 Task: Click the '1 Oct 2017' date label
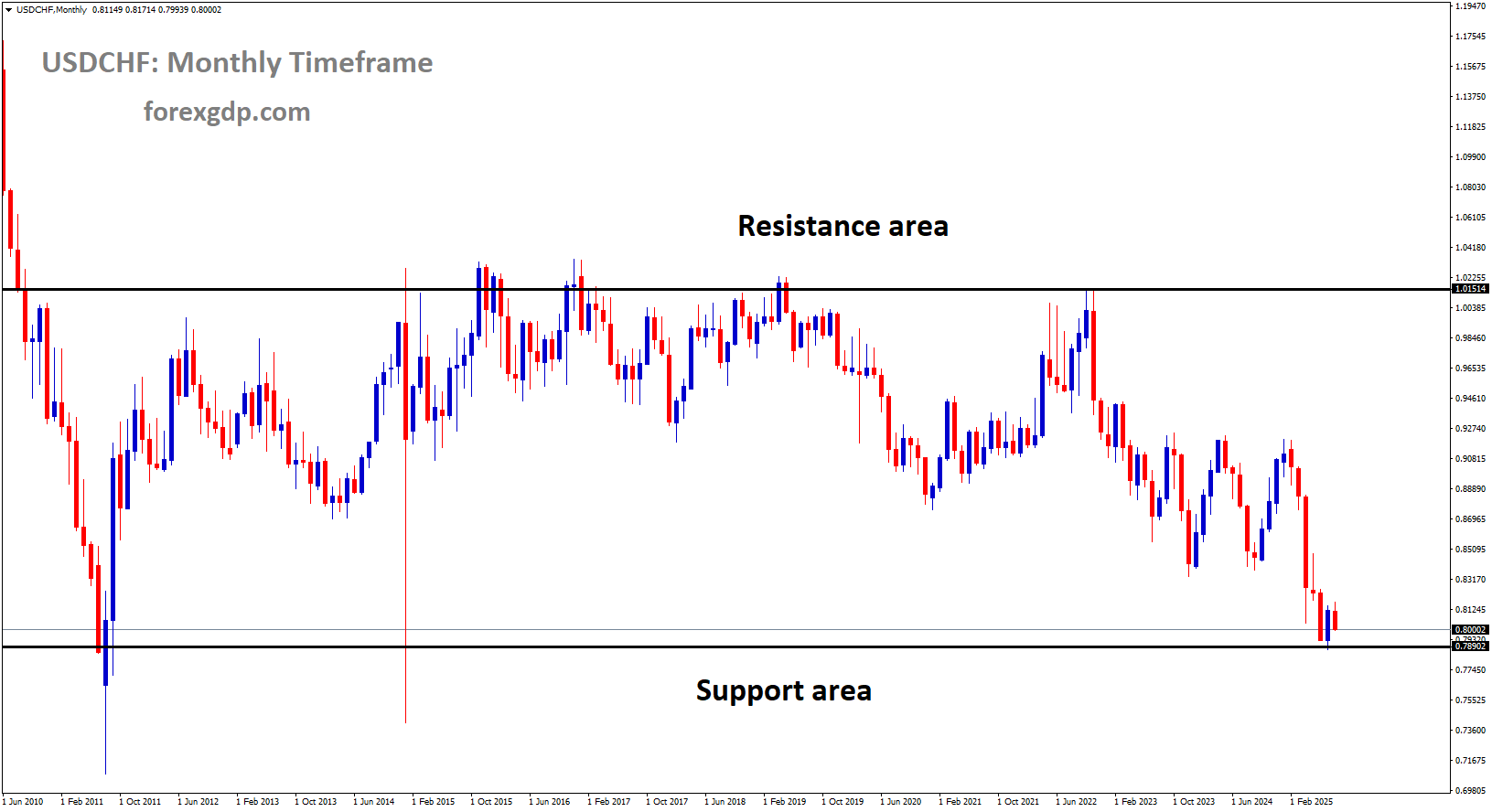pos(667,802)
